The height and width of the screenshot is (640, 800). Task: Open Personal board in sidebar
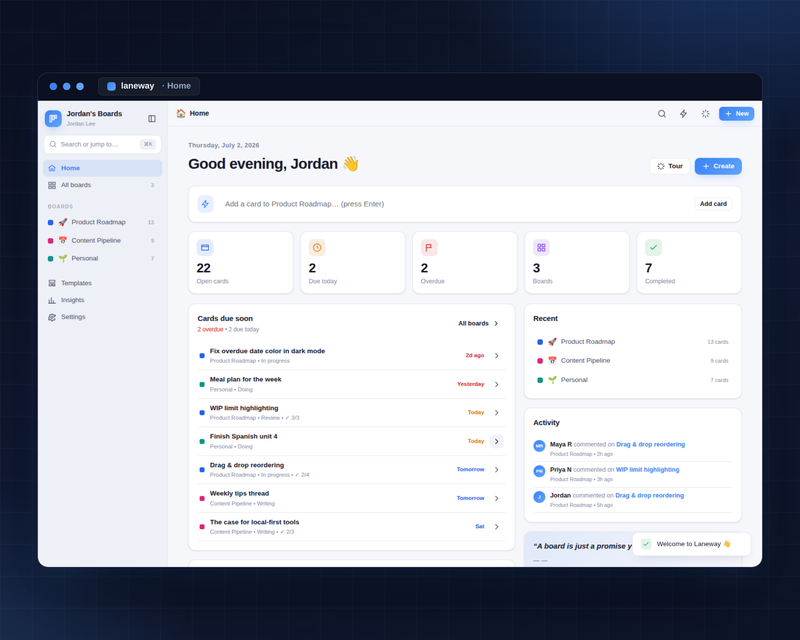tap(103, 258)
